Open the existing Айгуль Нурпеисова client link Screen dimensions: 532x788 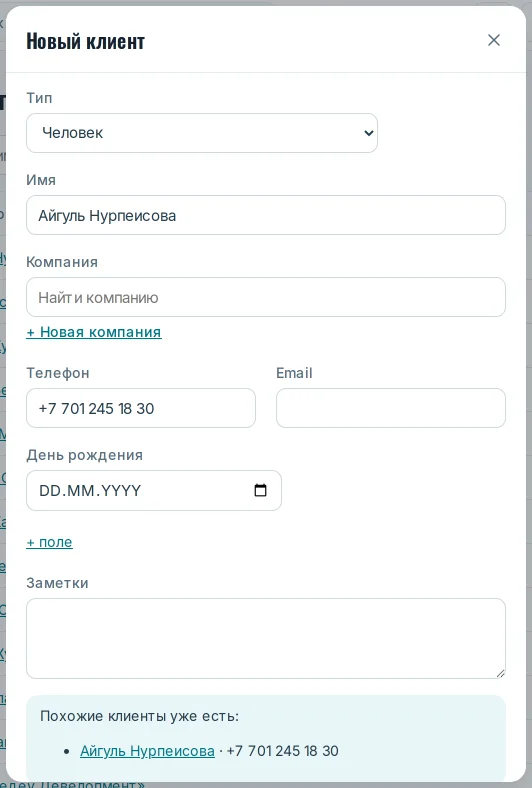pyautogui.click(x=147, y=751)
